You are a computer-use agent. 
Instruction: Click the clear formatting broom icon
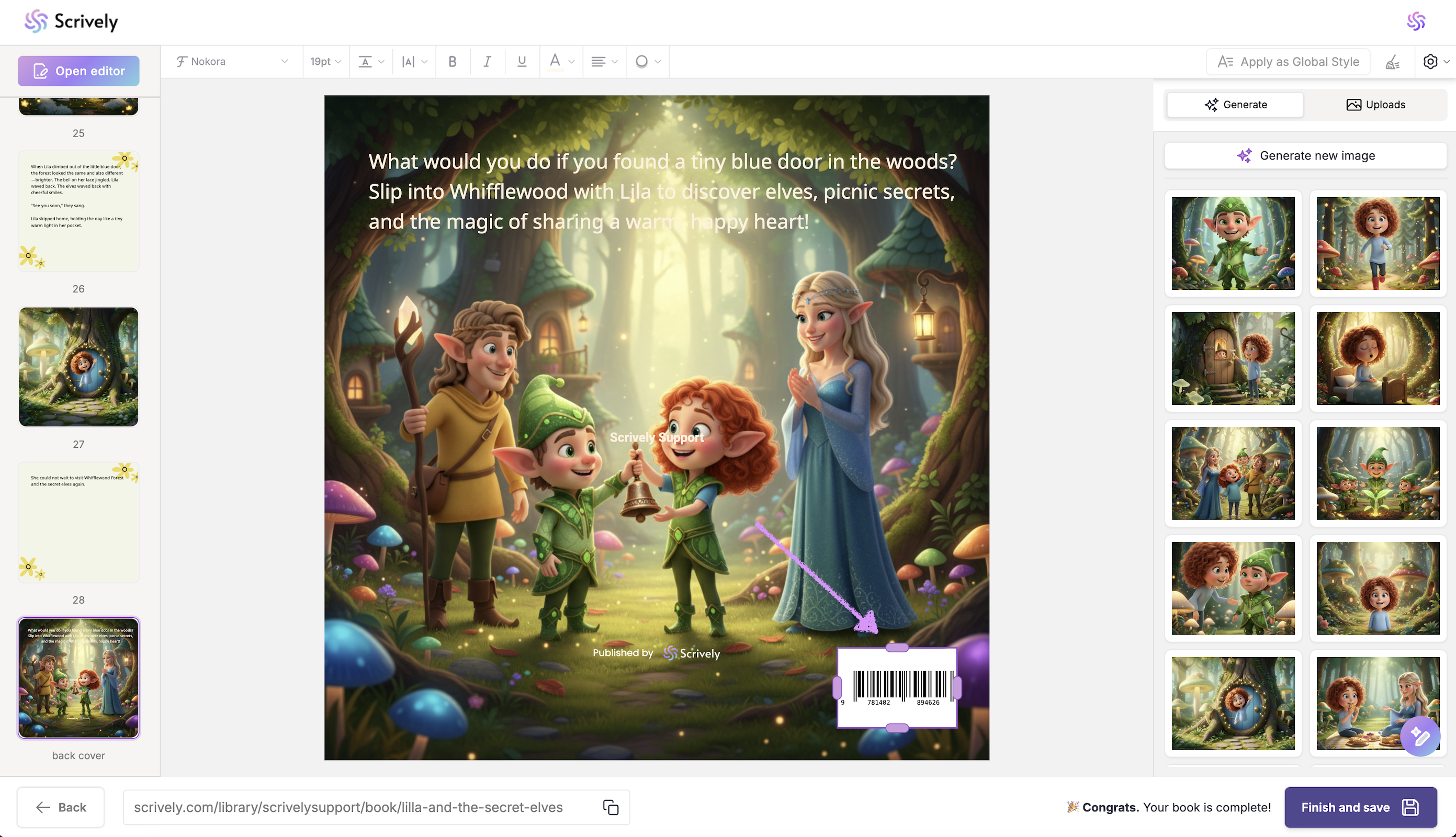(x=1392, y=62)
